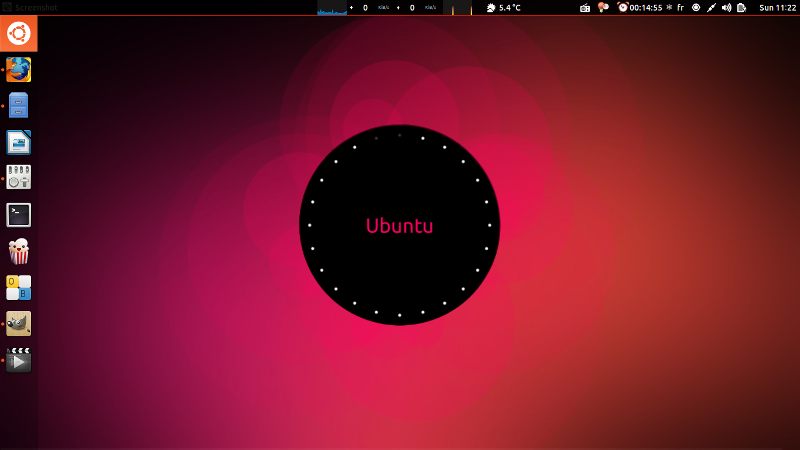Open the circular indicator beside fr
This screenshot has width=800, height=450.
click(x=696, y=8)
